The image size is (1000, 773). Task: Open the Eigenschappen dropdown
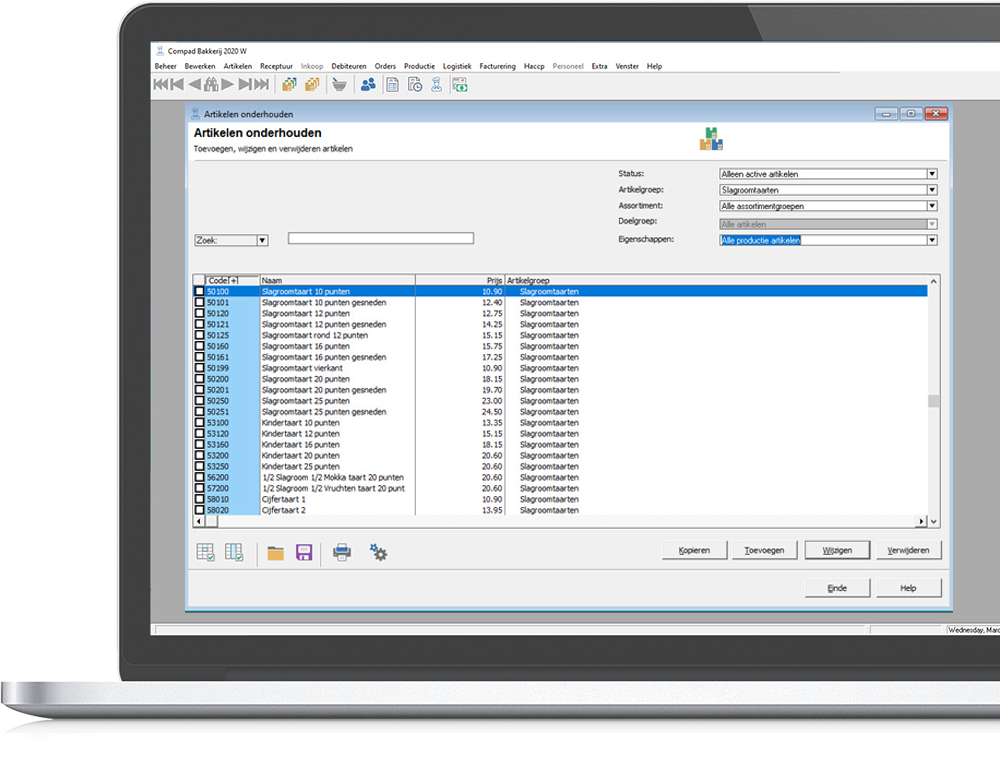click(932, 240)
